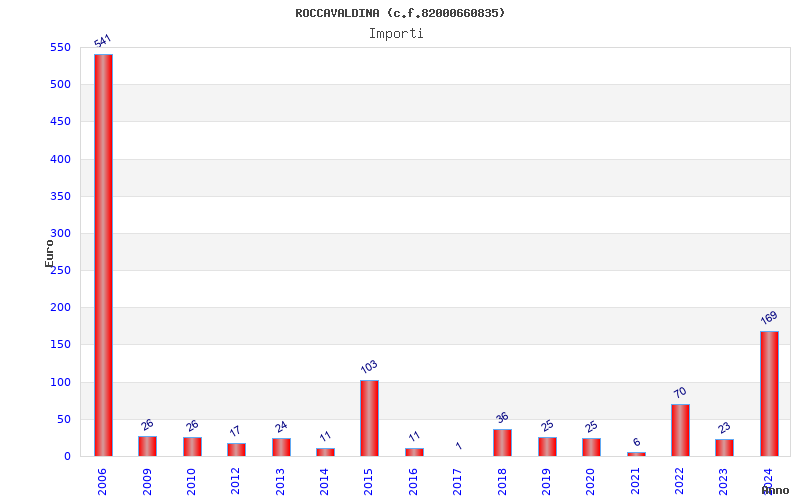The width and height of the screenshot is (800, 500).
Task: Click the 2022 bar valued 70
Action: point(680,430)
